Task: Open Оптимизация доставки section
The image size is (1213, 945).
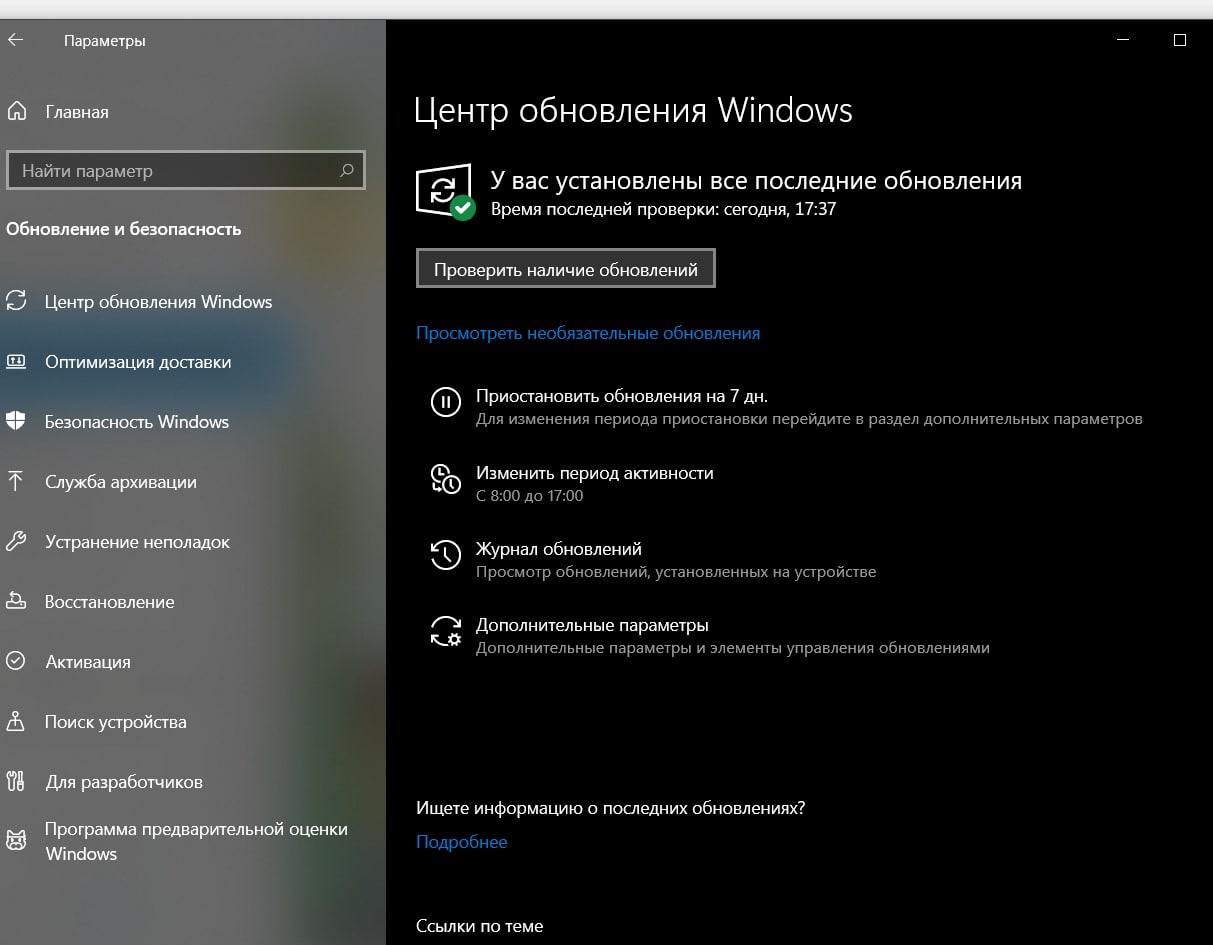Action: 138,361
